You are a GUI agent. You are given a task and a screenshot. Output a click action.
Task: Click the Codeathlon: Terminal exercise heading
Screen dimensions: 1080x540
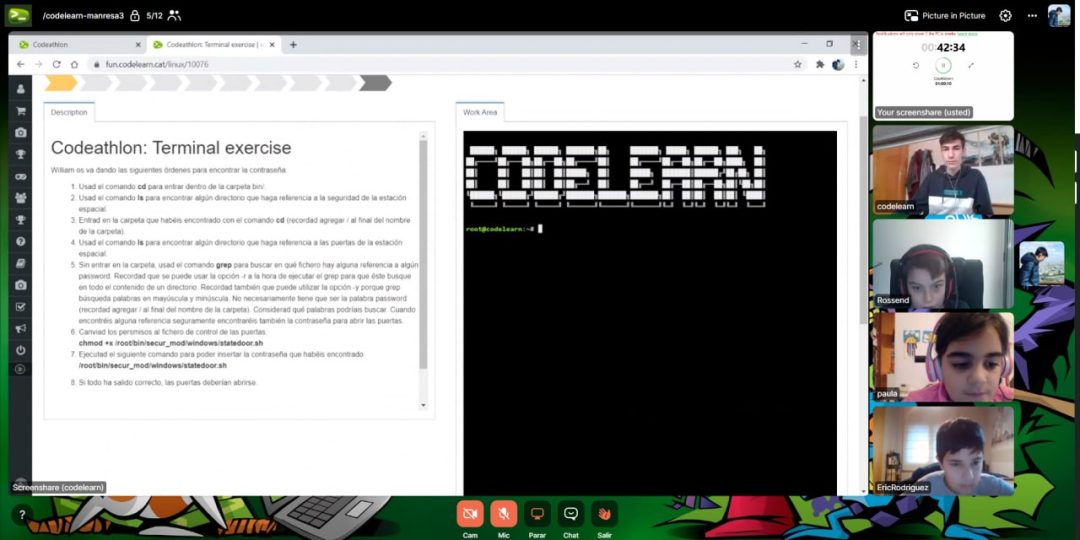coord(171,148)
